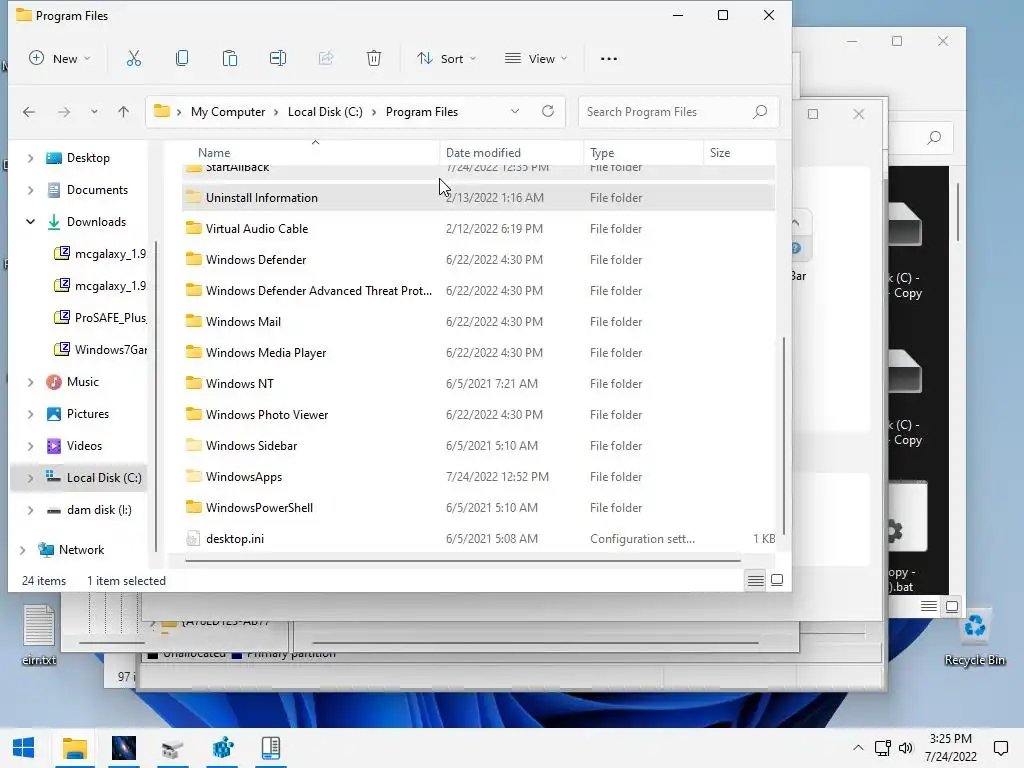Select the Virtual Audio Cable folder
Screen dimensions: 1024x768
pyautogui.click(x=479, y=229)
